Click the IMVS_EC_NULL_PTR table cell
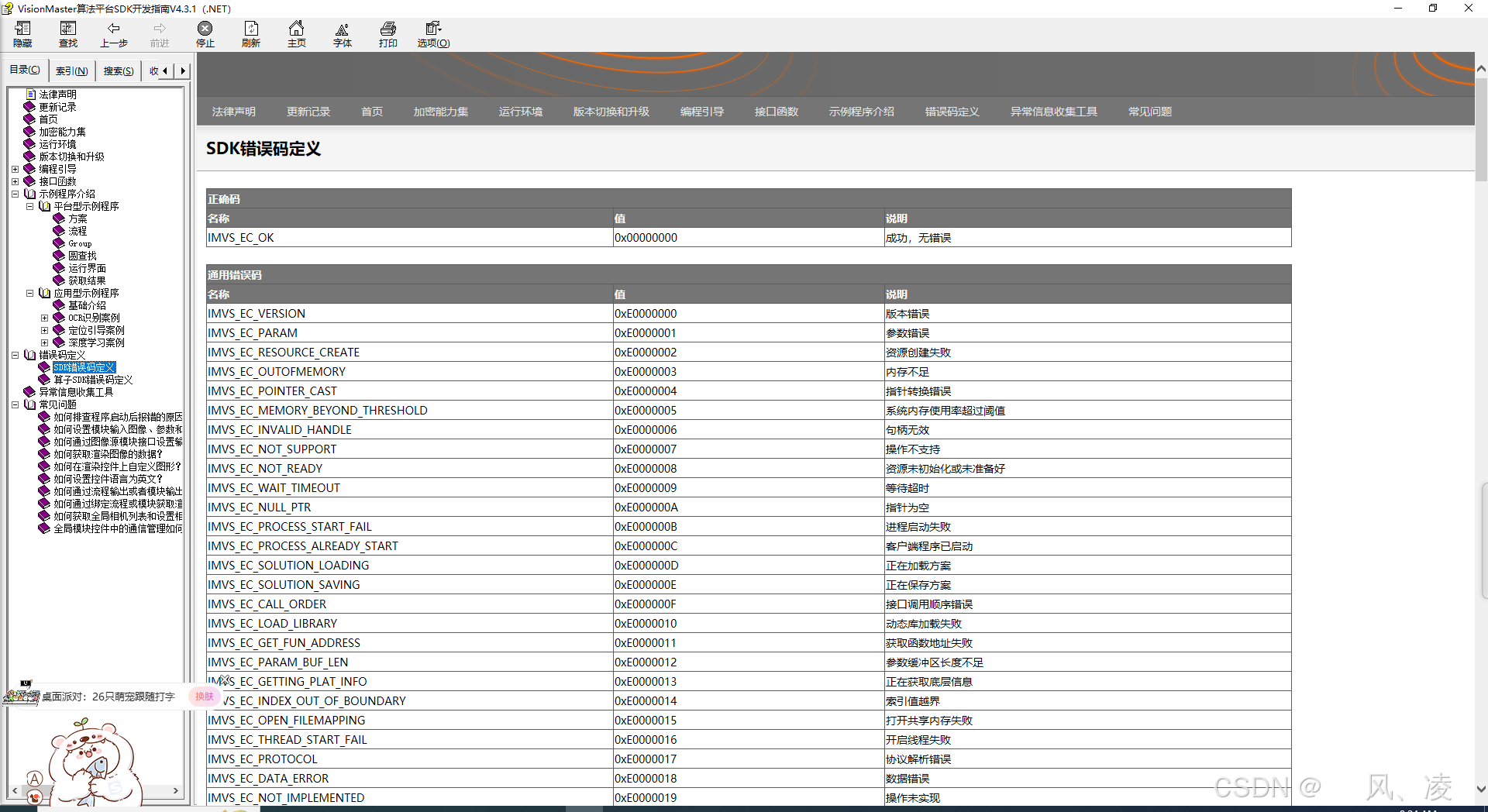Image resolution: width=1488 pixels, height=812 pixels. 409,507
